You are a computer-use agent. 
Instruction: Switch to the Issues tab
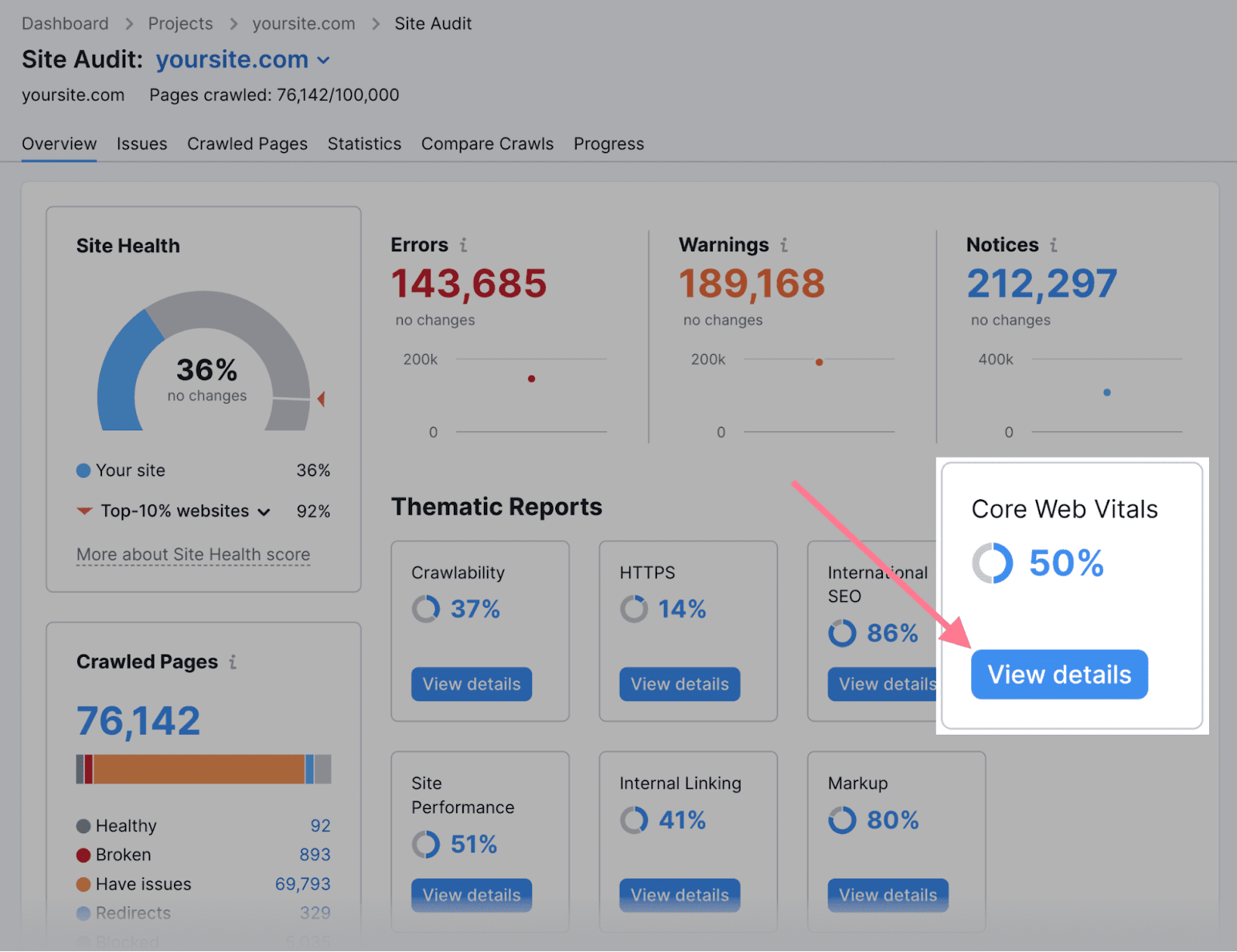coord(142,144)
